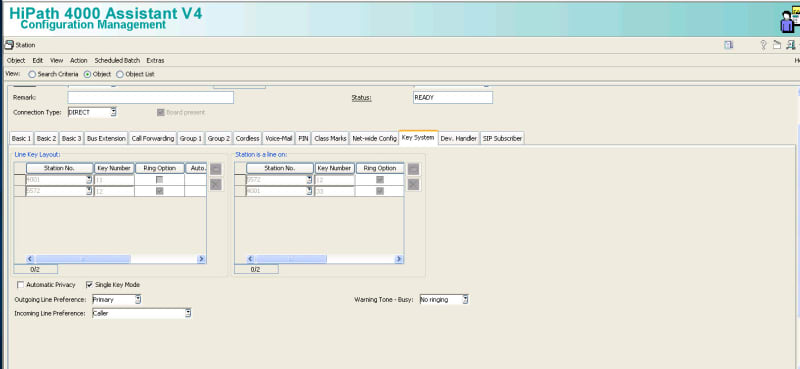Viewport: 800px width, 369px height.
Task: Uncheck the Single Key Mode checkbox
Action: point(89,285)
